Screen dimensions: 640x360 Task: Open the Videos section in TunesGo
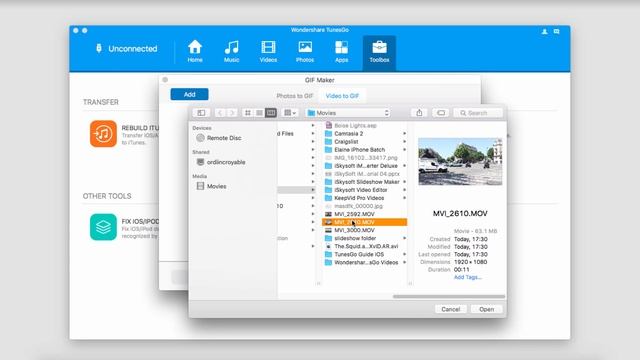coord(268,51)
